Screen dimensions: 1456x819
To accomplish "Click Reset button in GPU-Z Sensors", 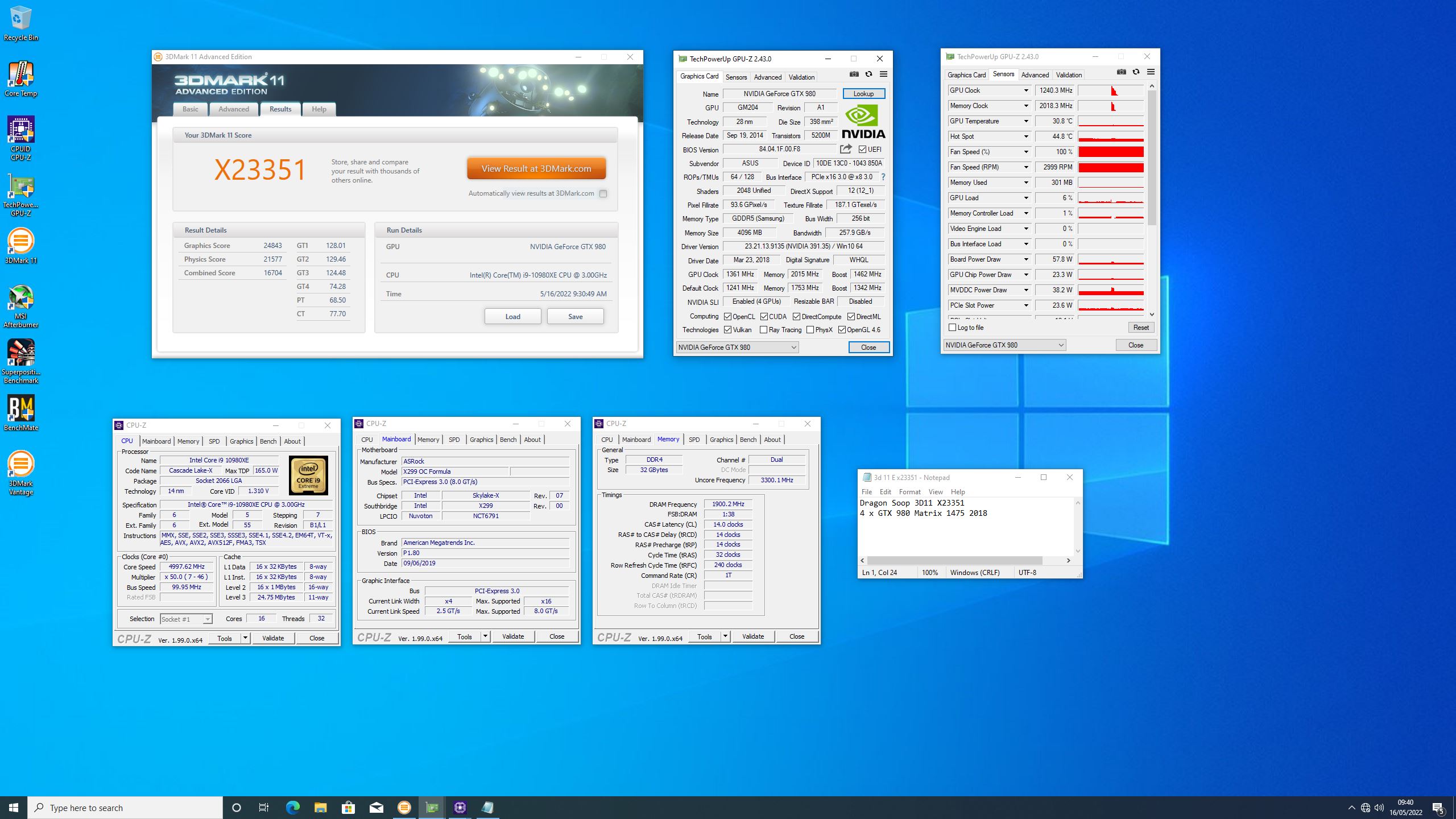I will pyautogui.click(x=1141, y=327).
